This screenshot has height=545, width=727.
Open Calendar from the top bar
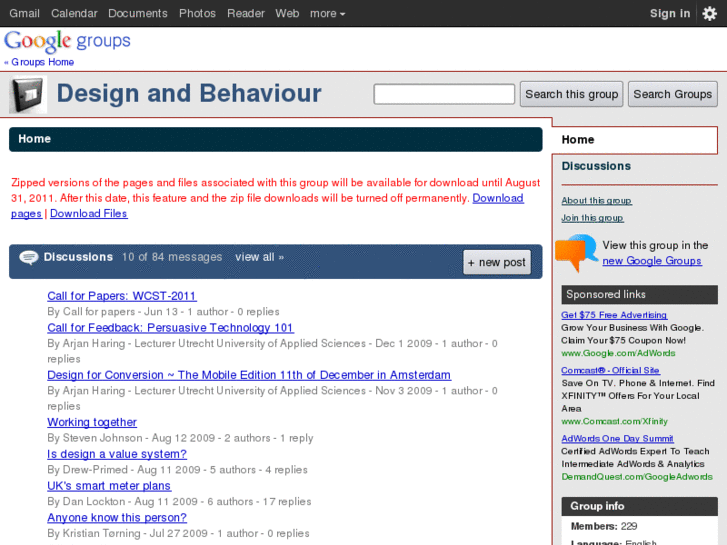pos(74,13)
